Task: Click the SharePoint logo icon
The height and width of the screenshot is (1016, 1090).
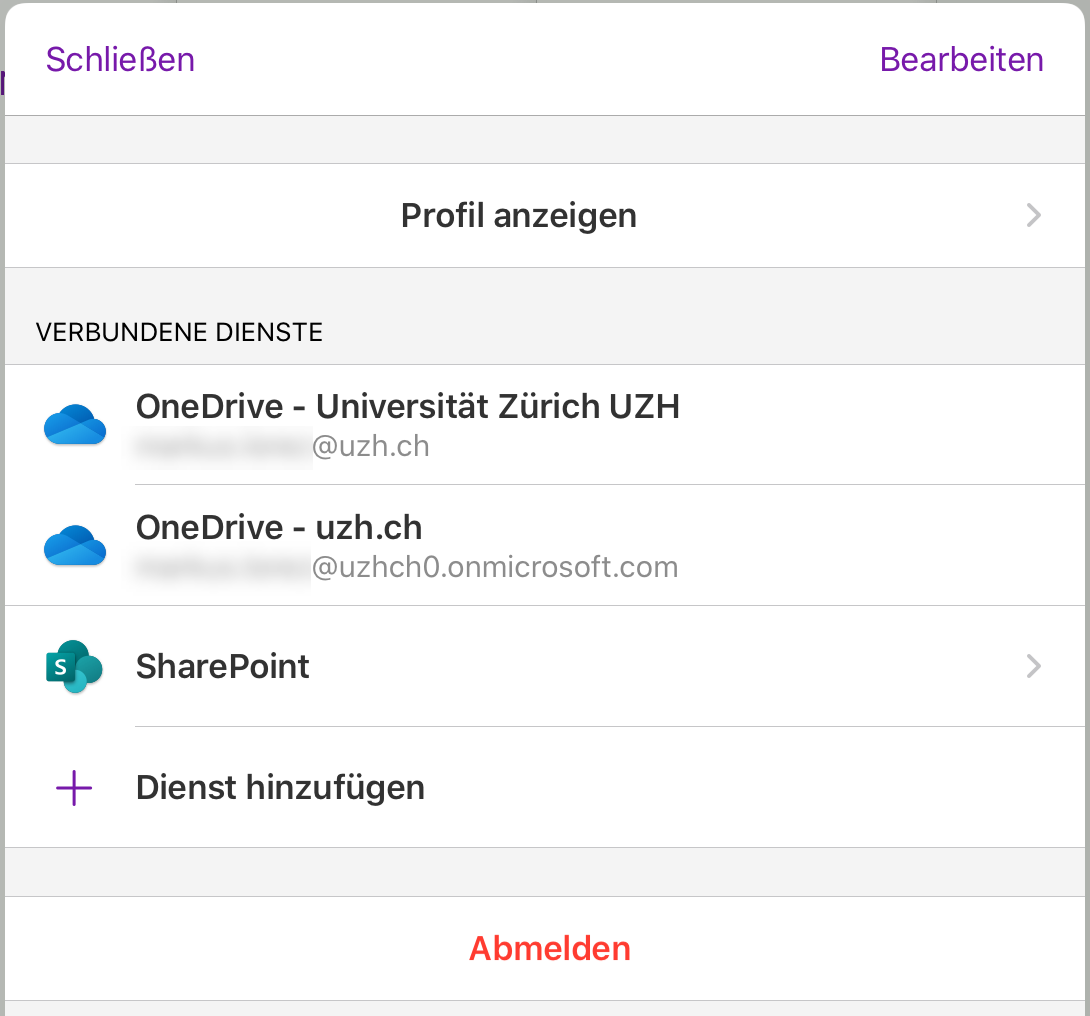Action: [74, 667]
